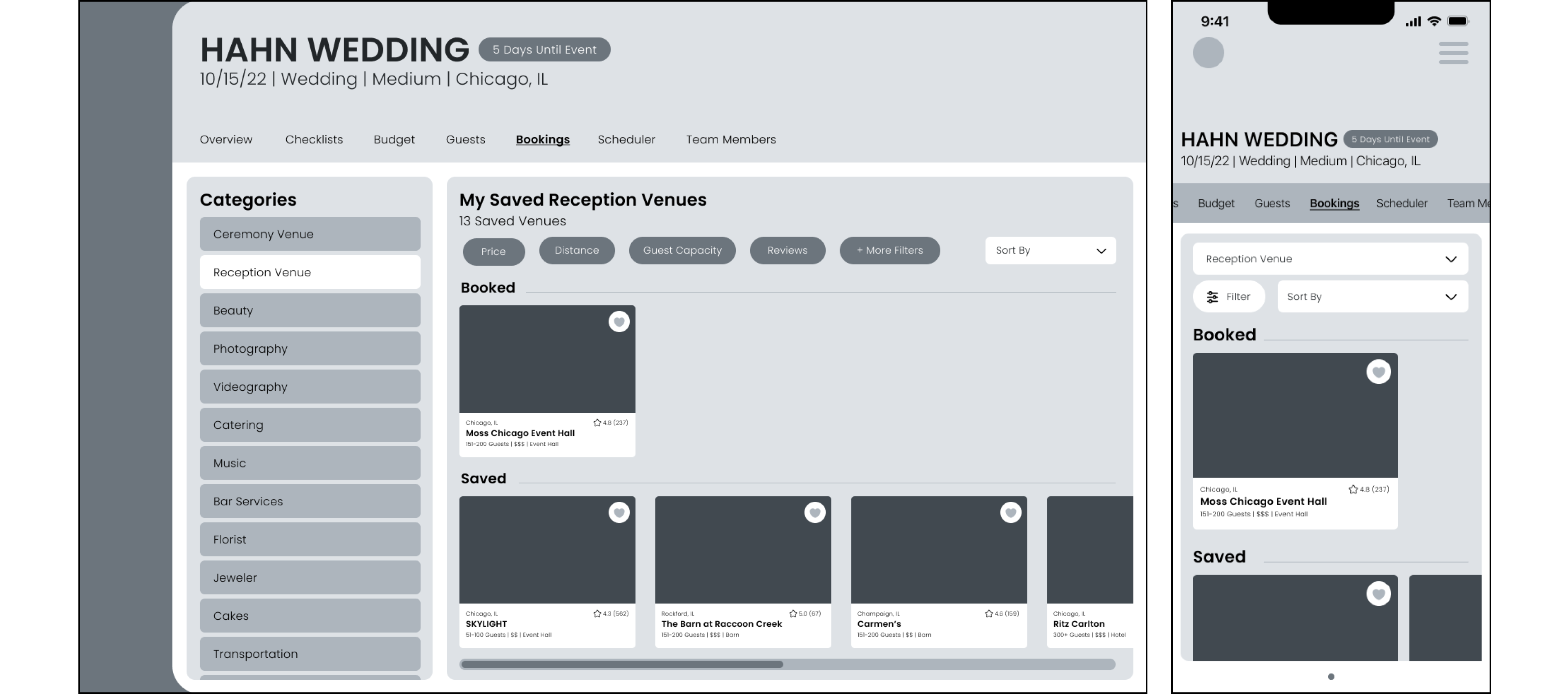Switch to the Overview tab
This screenshot has height=694, width=1568.
tap(226, 139)
